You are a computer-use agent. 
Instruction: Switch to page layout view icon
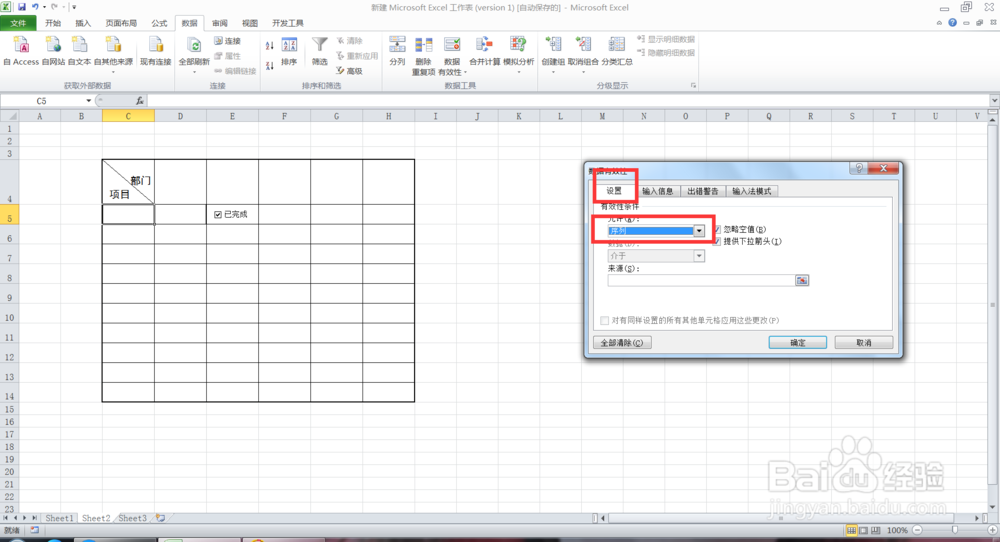[x=864, y=530]
